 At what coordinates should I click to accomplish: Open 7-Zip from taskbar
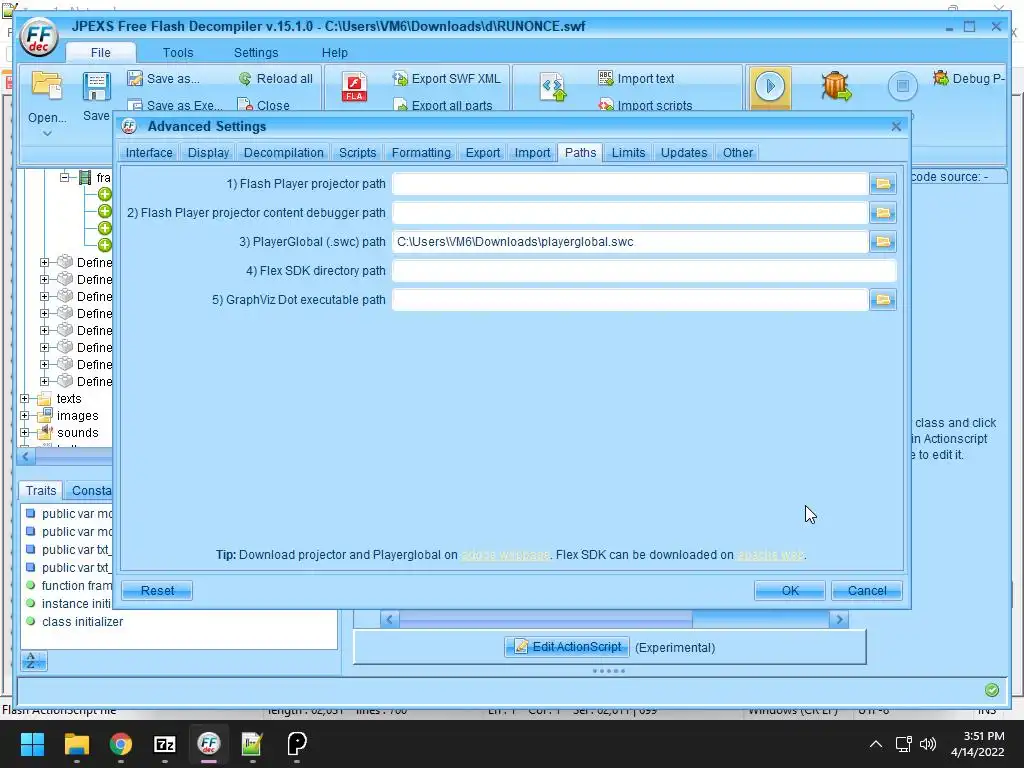(165, 744)
